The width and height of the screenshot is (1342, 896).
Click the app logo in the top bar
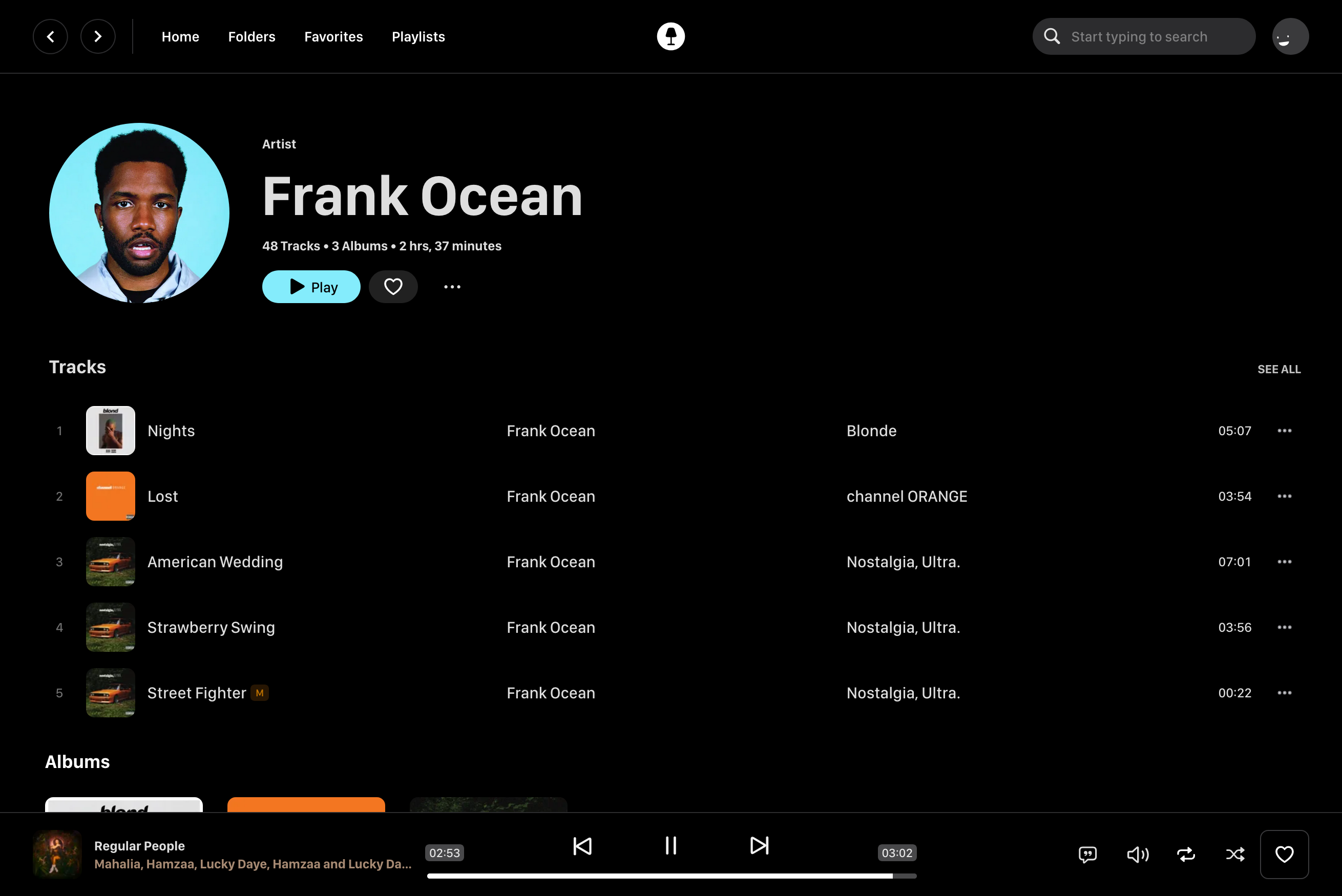670,36
